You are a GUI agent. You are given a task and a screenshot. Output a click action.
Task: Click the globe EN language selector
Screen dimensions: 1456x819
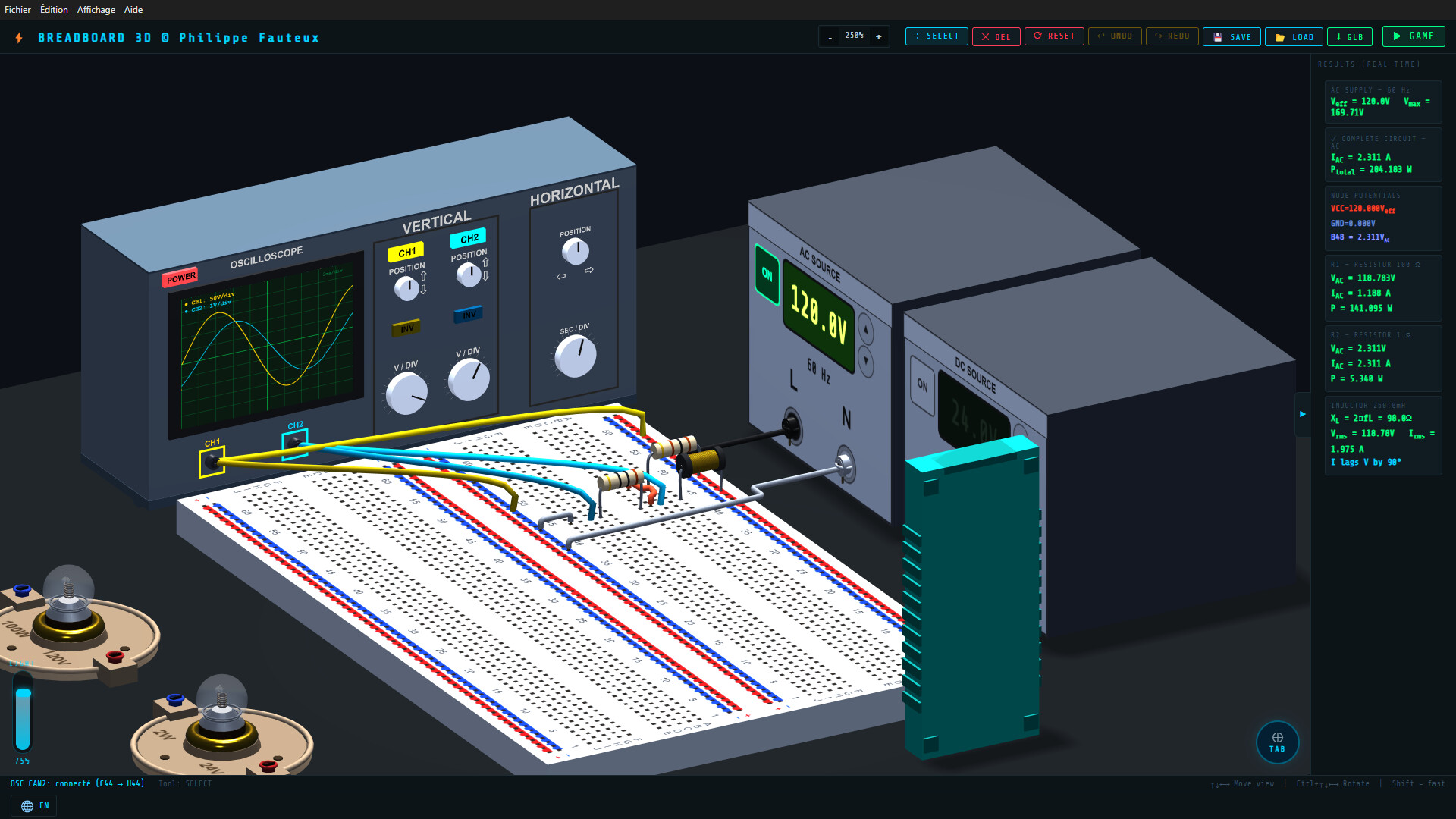coord(35,805)
